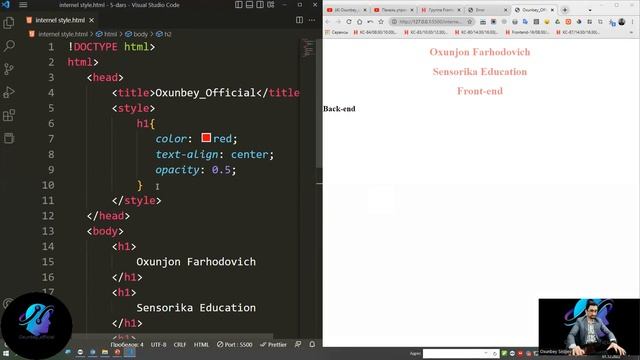Click the editor minimap
This screenshot has height=360, width=640.
coord(308,48)
